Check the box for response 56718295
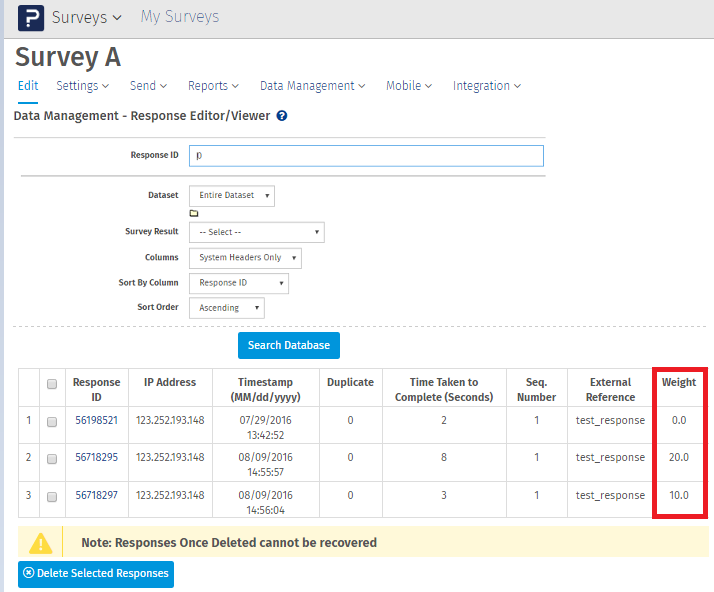714x592 pixels. (52, 458)
